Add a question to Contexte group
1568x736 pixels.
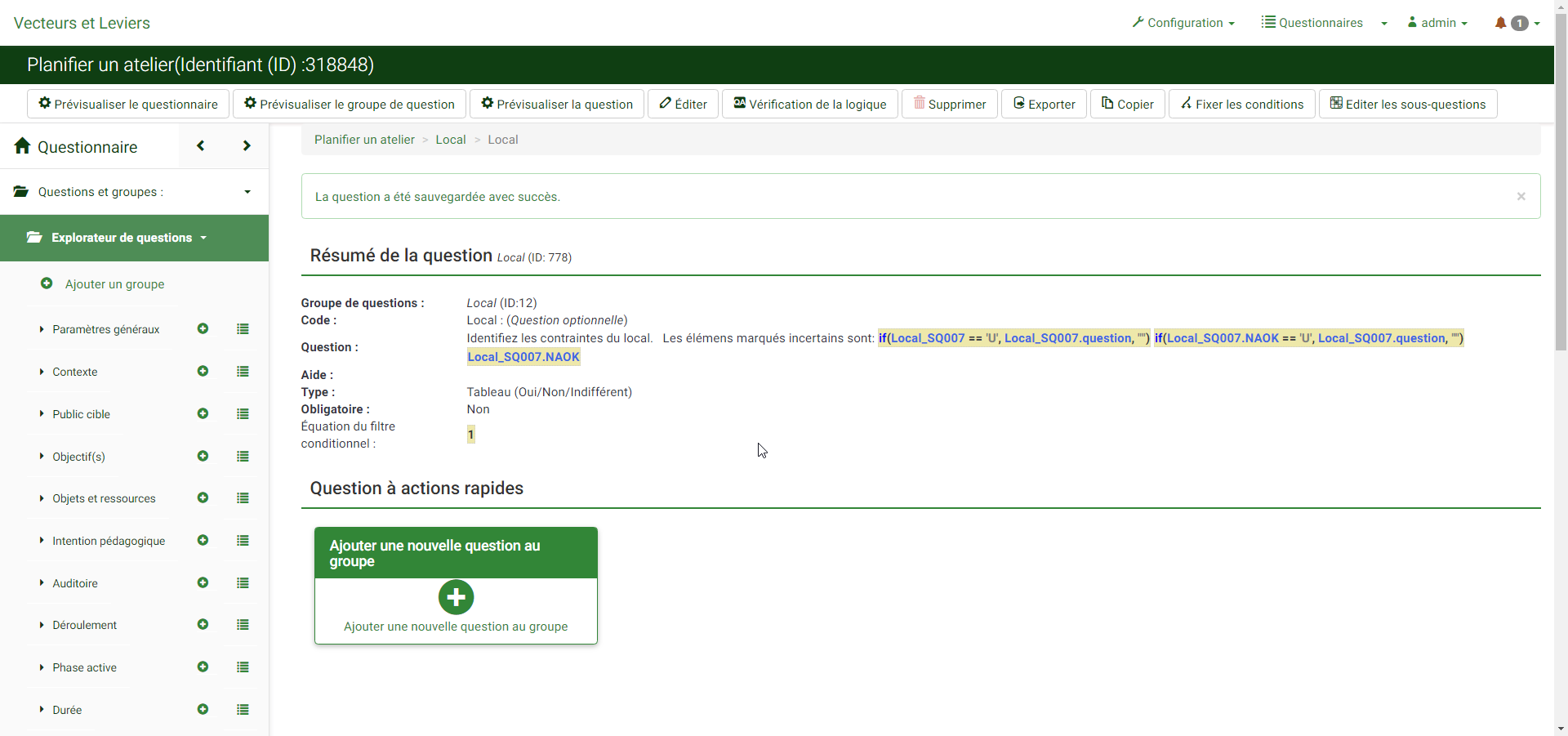[x=203, y=372]
